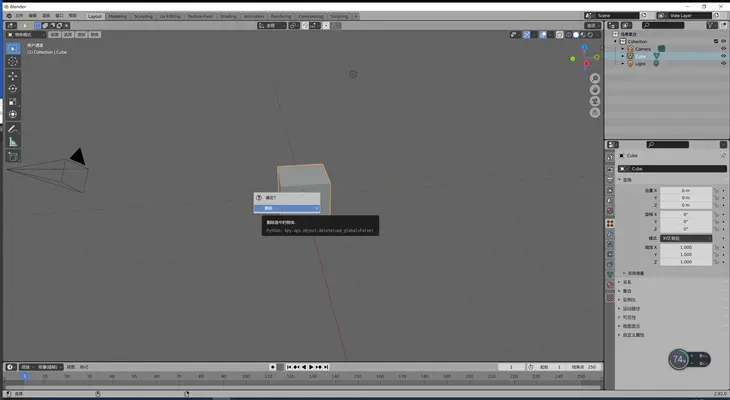Switch to the Modeling workspace tab

[x=118, y=16]
